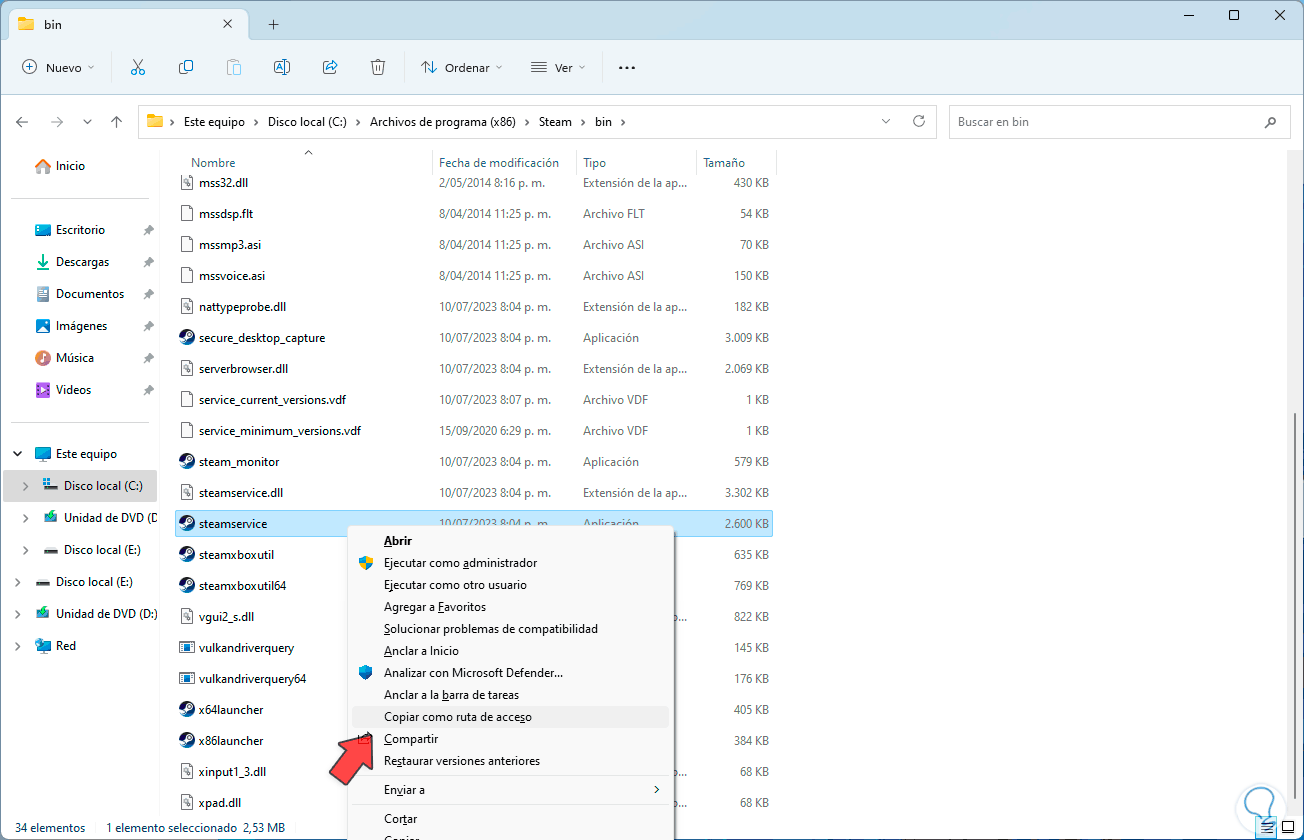Click the Delete trash icon in toolbar

pos(378,67)
